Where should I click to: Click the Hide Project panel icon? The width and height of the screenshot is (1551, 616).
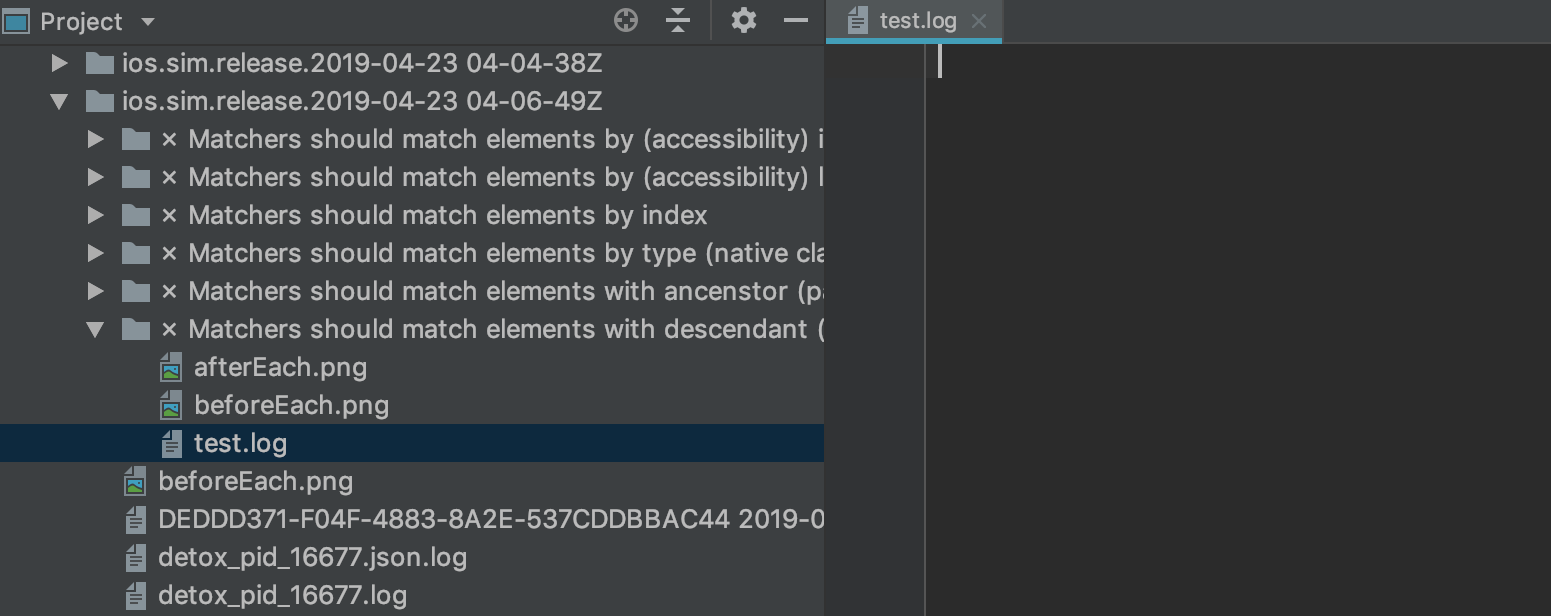coord(797,20)
